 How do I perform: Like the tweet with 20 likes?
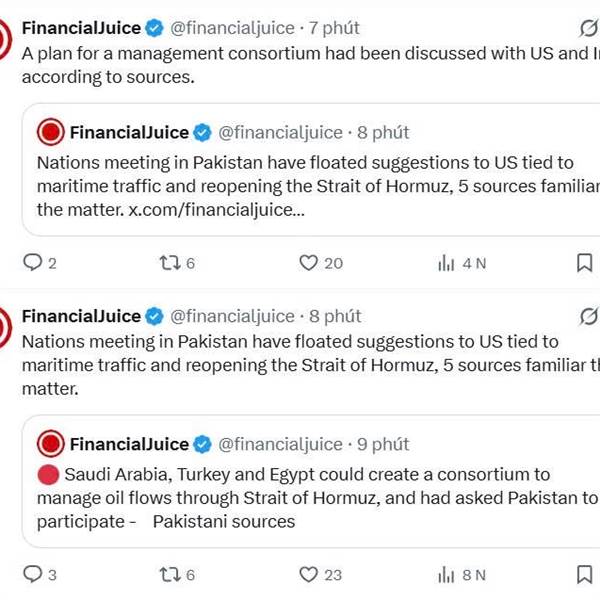click(x=309, y=263)
